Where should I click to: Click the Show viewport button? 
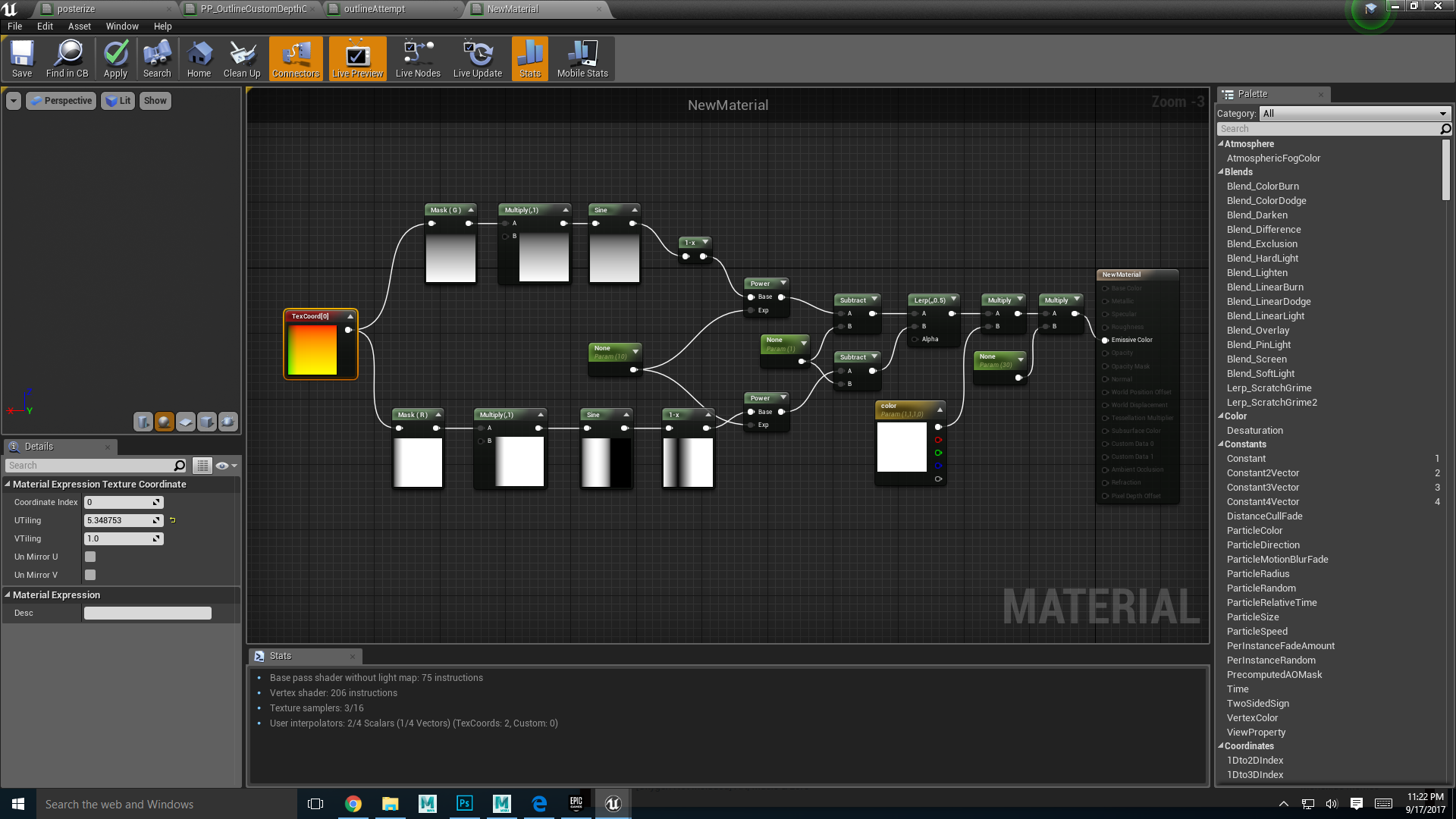click(155, 101)
